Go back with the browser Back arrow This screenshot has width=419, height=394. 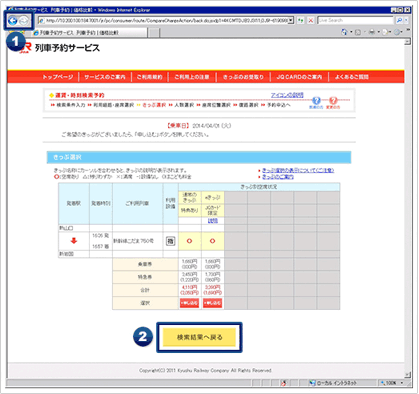12,21
